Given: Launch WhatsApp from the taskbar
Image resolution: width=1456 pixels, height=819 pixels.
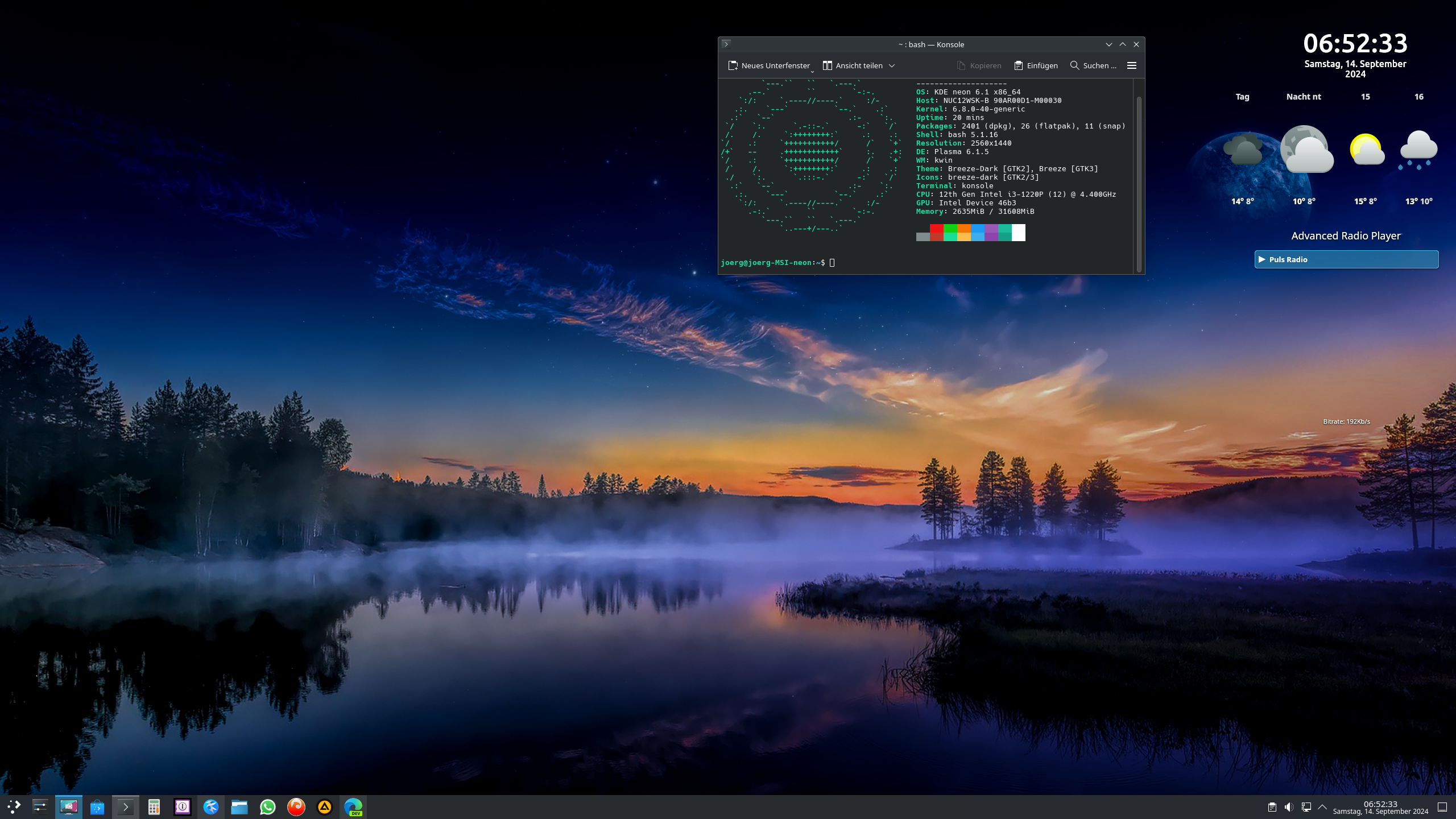Looking at the screenshot, I should coord(268,806).
